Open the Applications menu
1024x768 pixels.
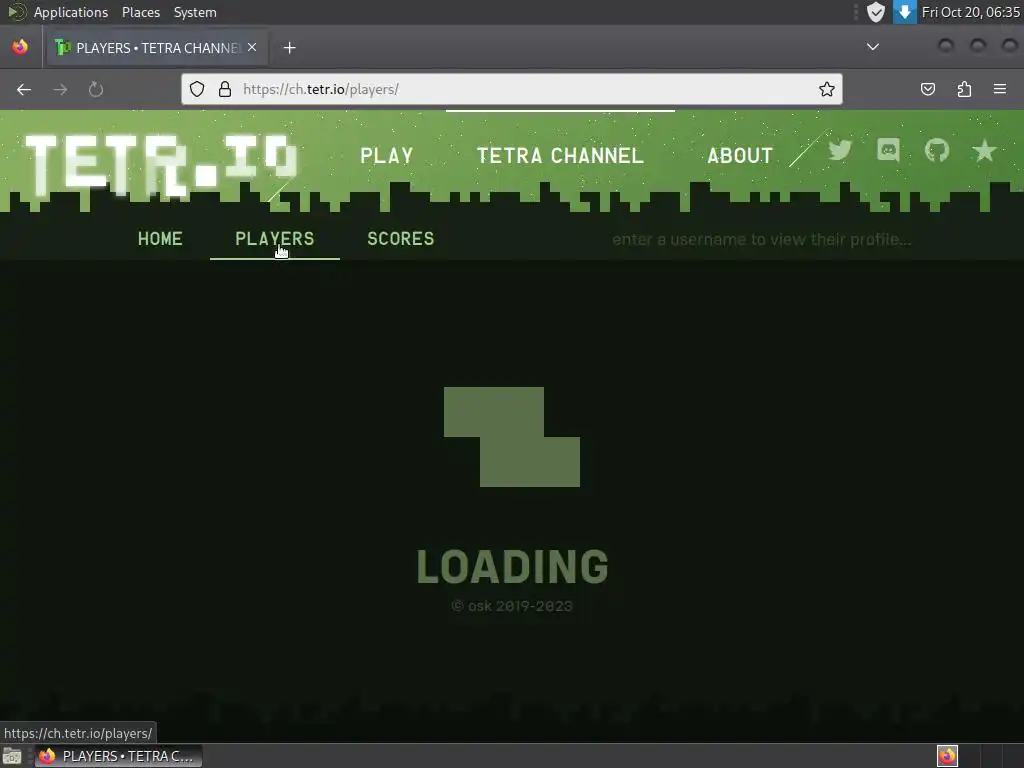click(x=71, y=12)
